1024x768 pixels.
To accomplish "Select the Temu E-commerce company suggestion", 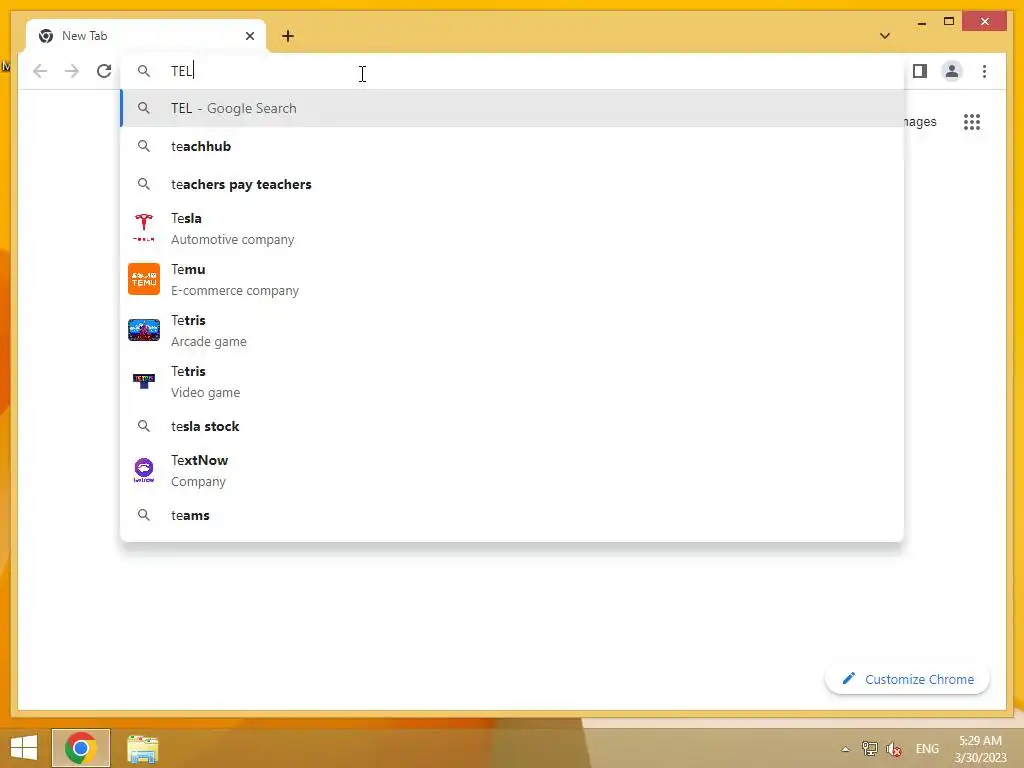I will coord(513,280).
